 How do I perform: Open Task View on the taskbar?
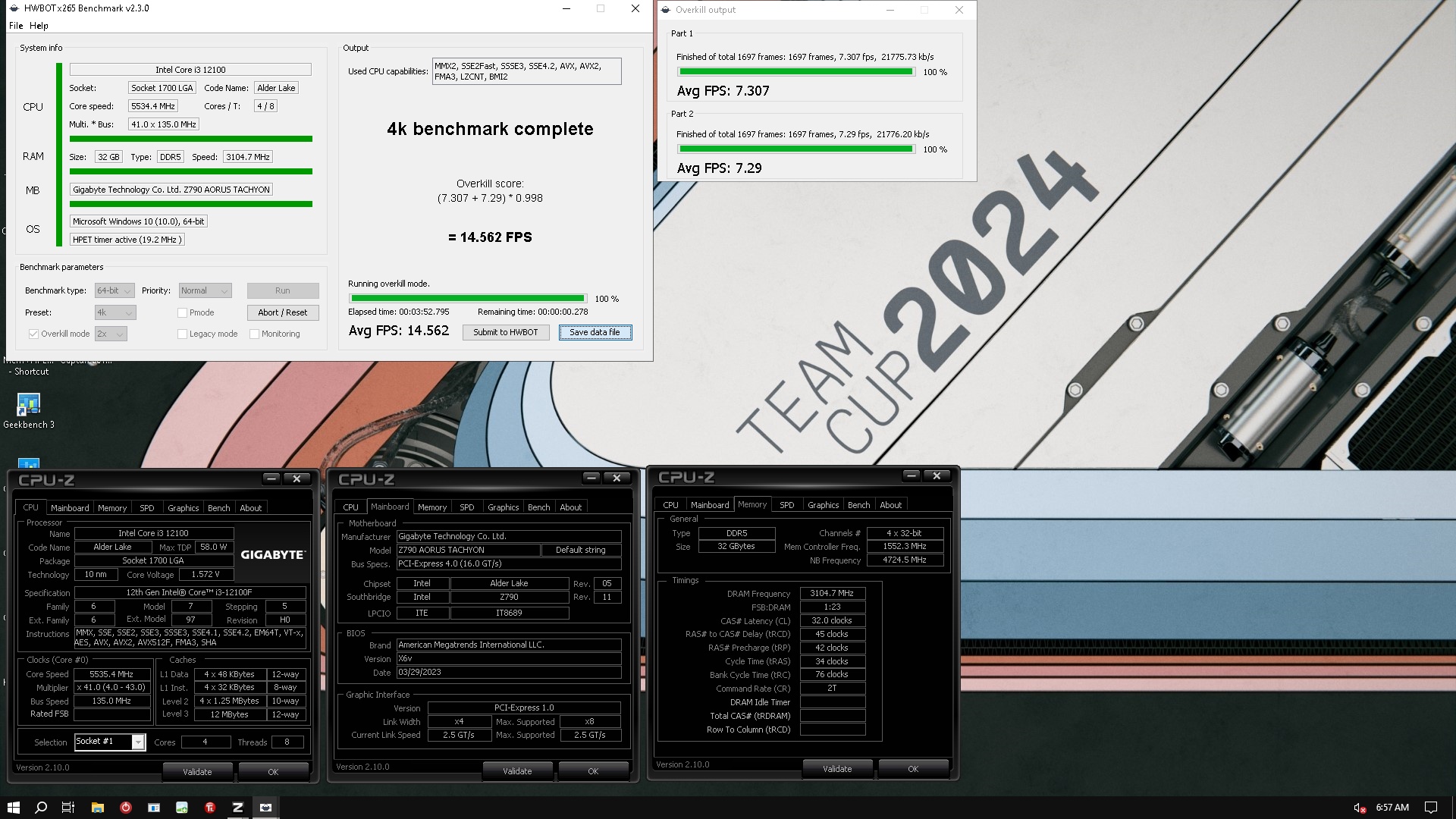pyautogui.click(x=67, y=808)
